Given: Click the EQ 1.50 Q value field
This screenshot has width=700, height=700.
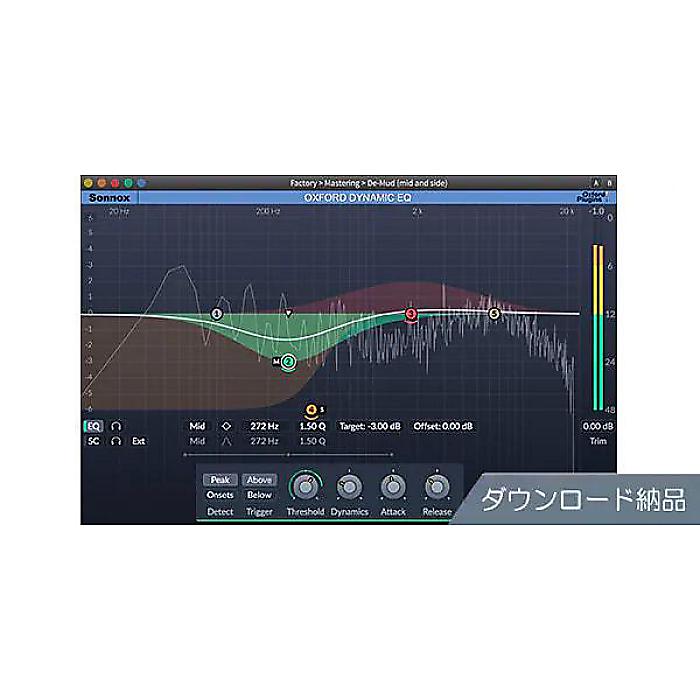Looking at the screenshot, I should tap(312, 426).
